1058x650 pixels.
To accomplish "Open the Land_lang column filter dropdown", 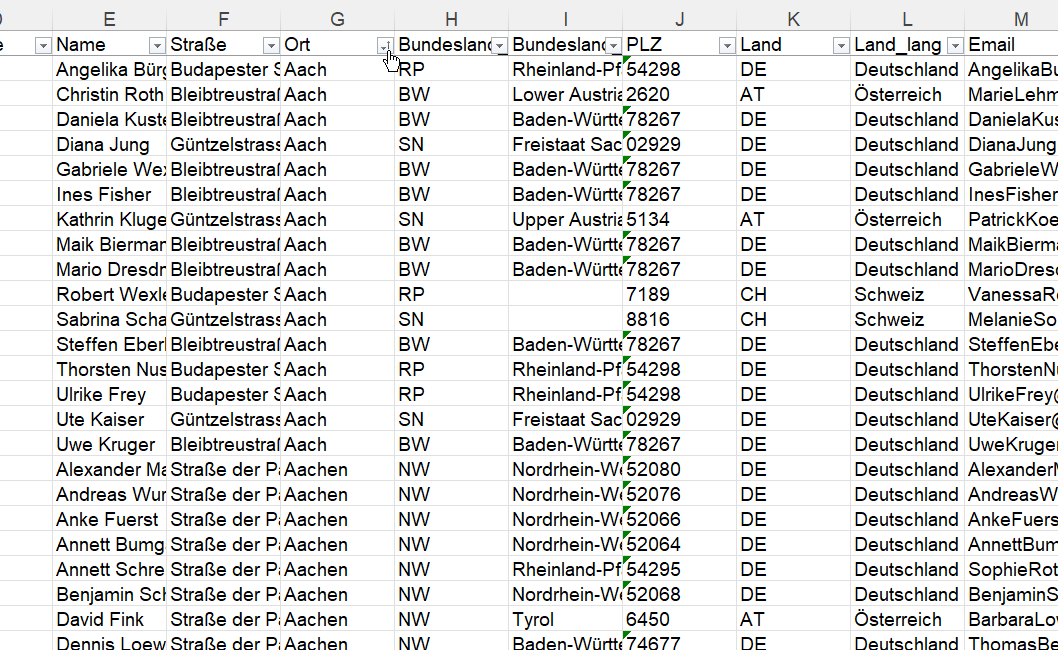I will 955,45.
